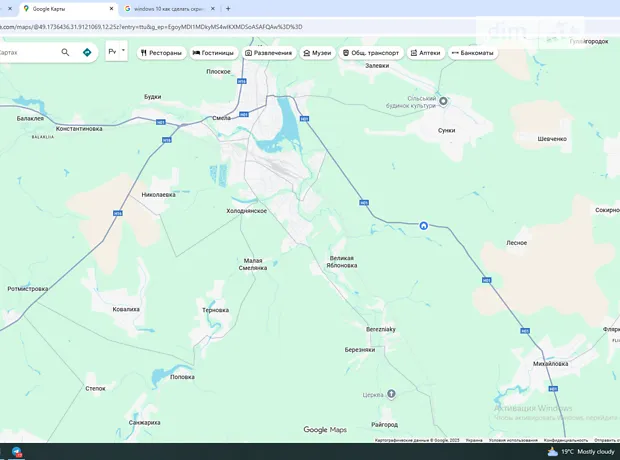Click the search magnifier icon
Screen dimensions: 620x460
(x=66, y=52)
